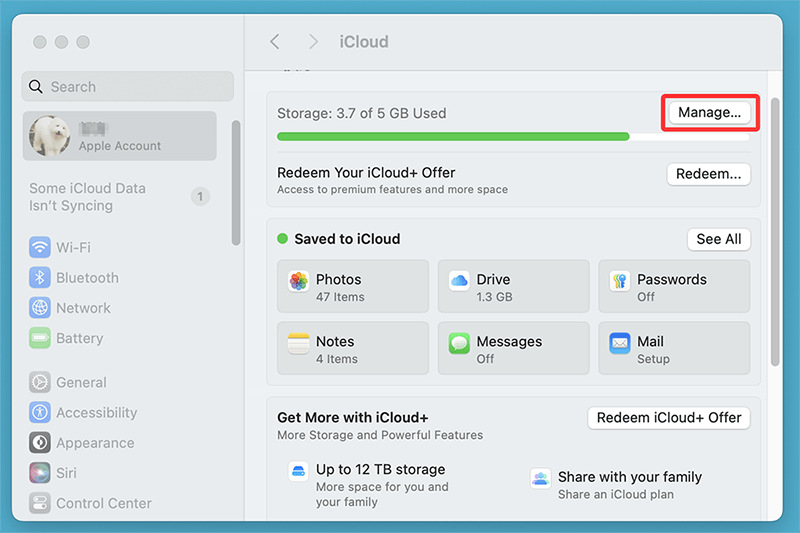800x533 pixels.
Task: Click the Battery icon in sidebar
Action: [39, 338]
